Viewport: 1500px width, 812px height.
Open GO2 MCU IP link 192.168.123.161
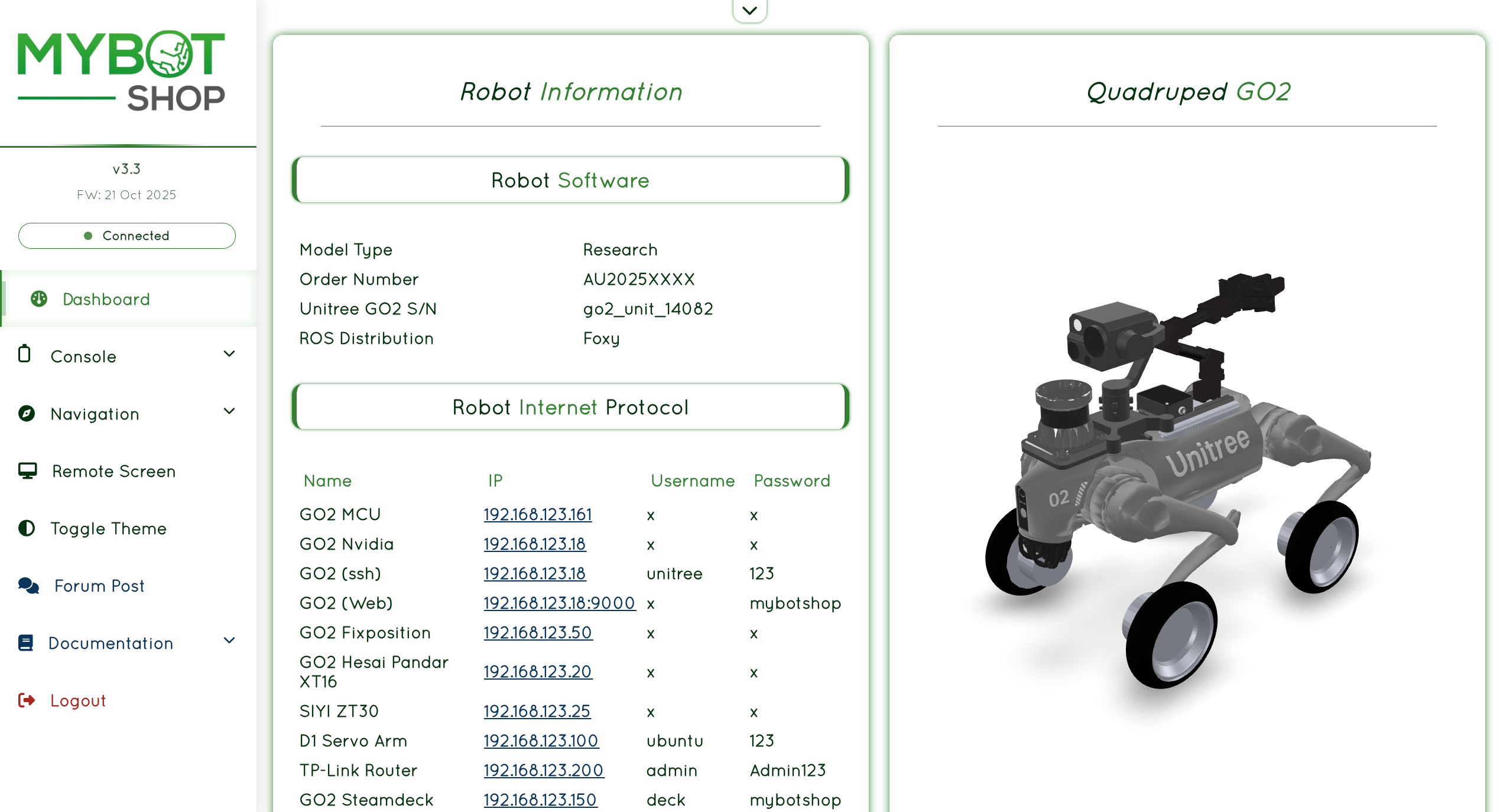[537, 514]
